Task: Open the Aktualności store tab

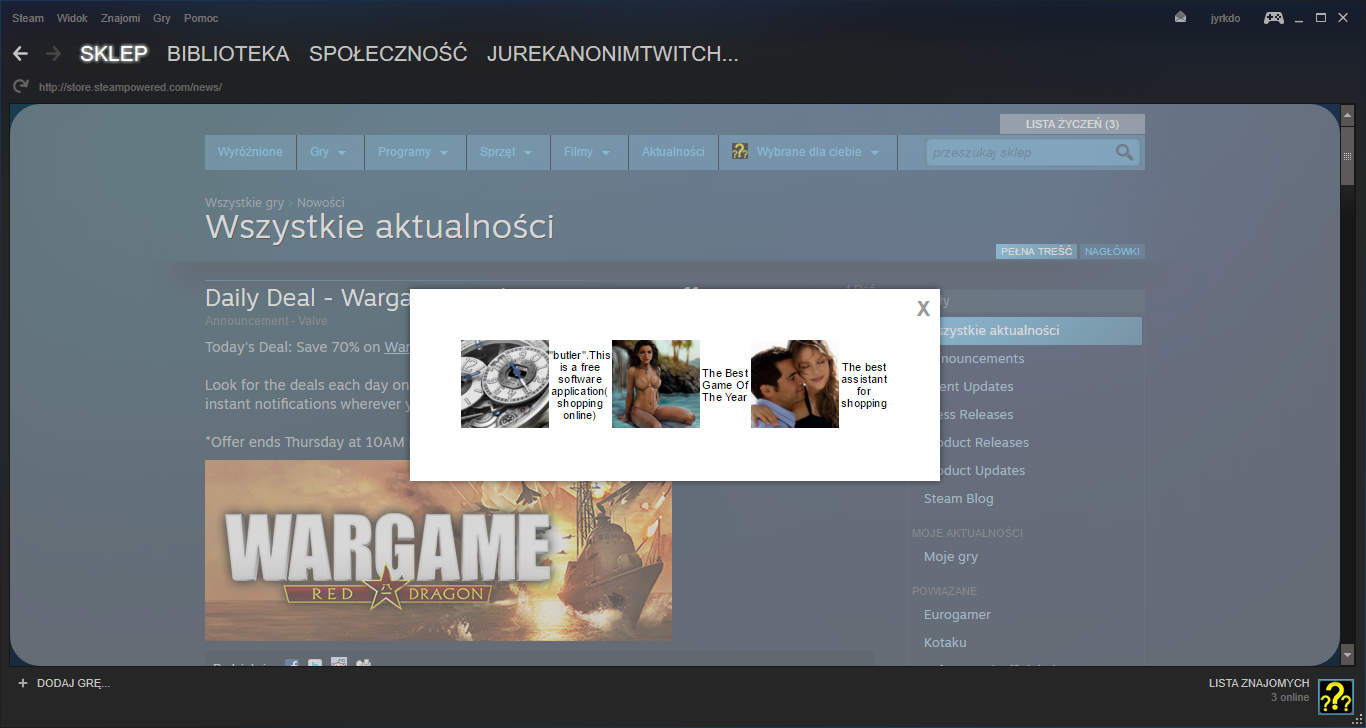Action: (673, 152)
